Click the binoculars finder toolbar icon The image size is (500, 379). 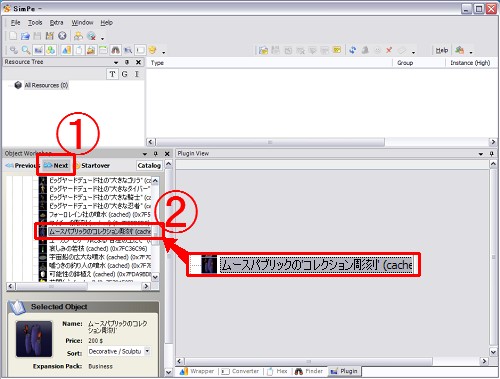[115, 50]
